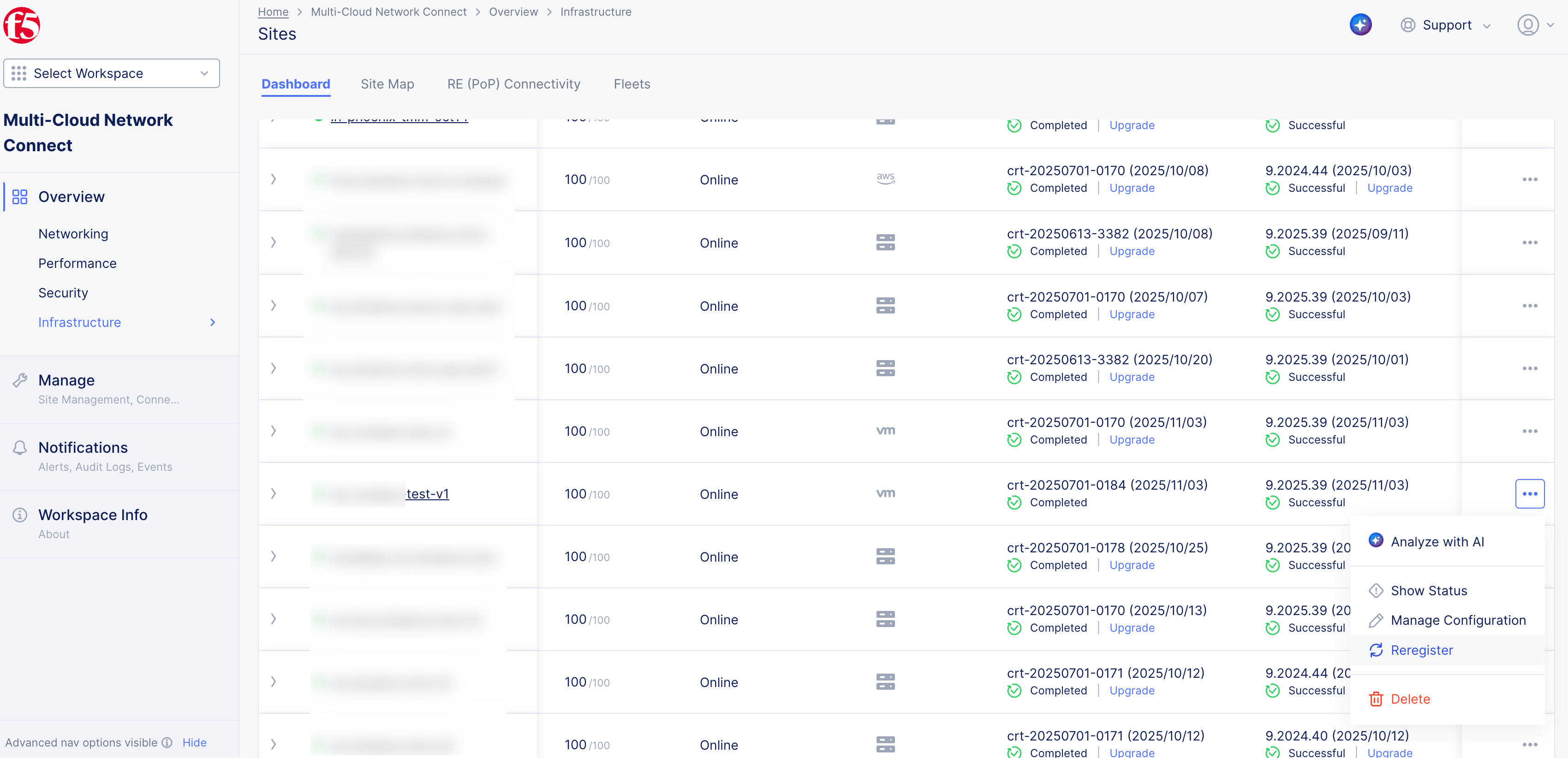
Task: Click the user account avatar icon
Action: (1527, 25)
